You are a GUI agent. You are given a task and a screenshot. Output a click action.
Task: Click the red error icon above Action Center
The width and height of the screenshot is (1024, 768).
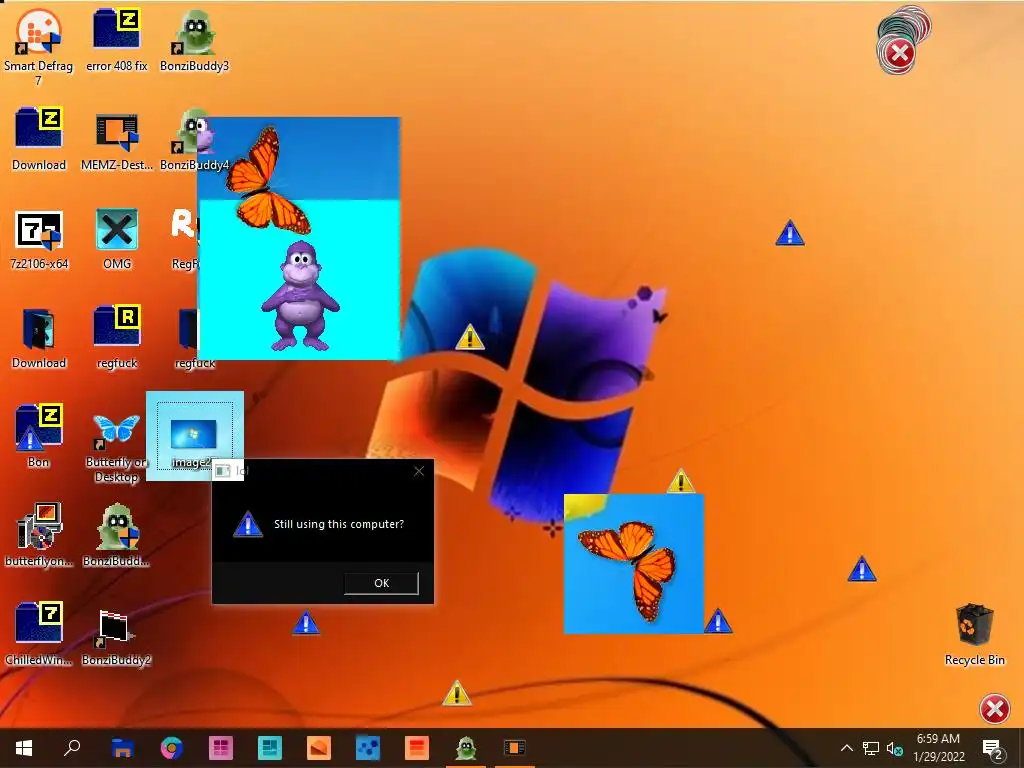[995, 709]
